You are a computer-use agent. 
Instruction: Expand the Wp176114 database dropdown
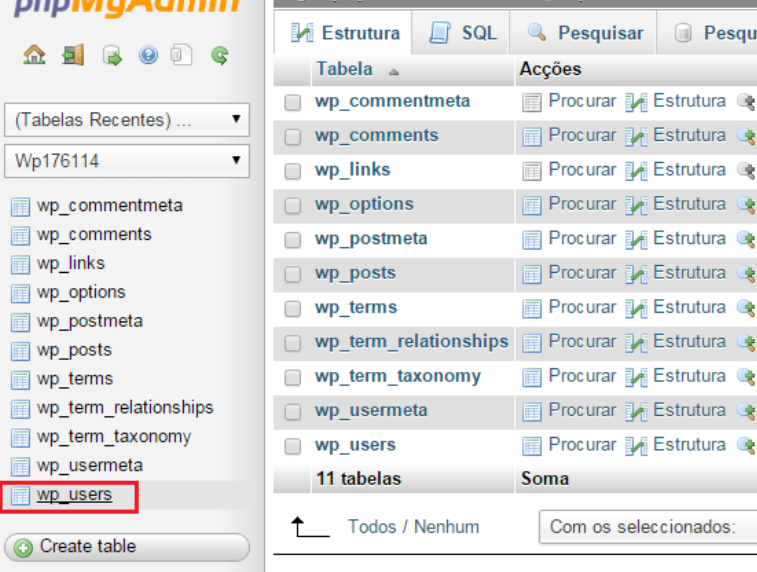point(126,160)
